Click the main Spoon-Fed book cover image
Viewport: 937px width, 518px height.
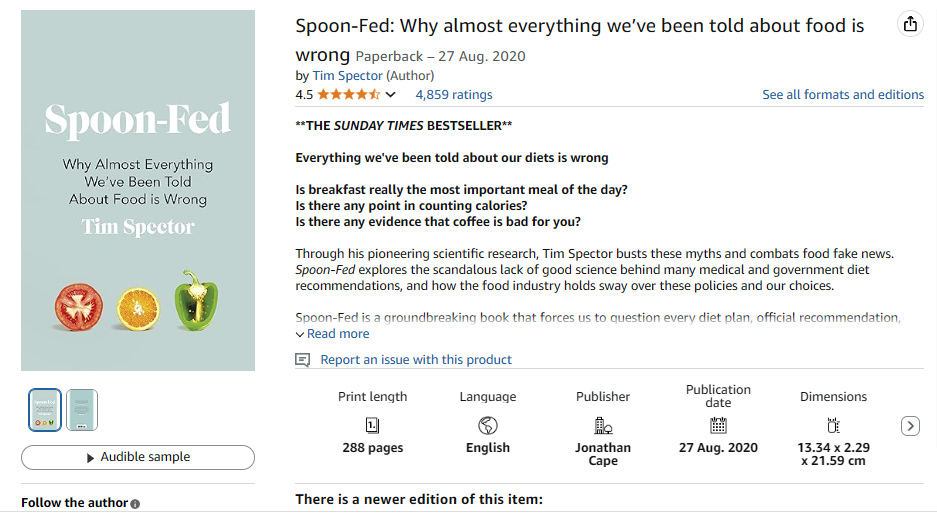pos(138,190)
